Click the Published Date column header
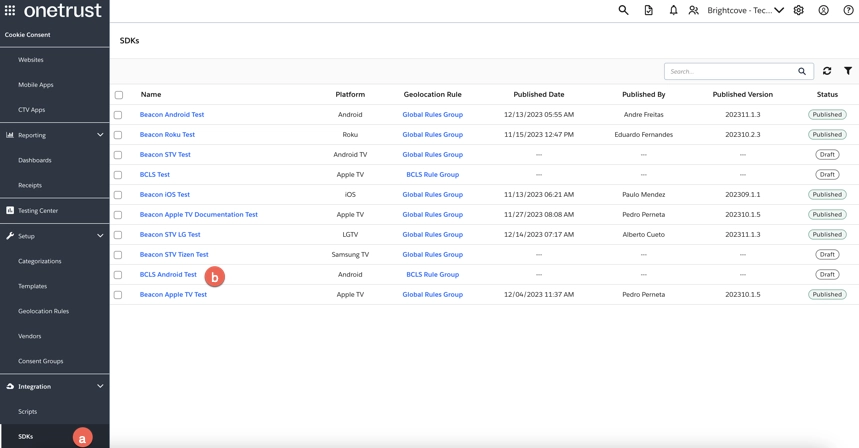 coord(539,94)
